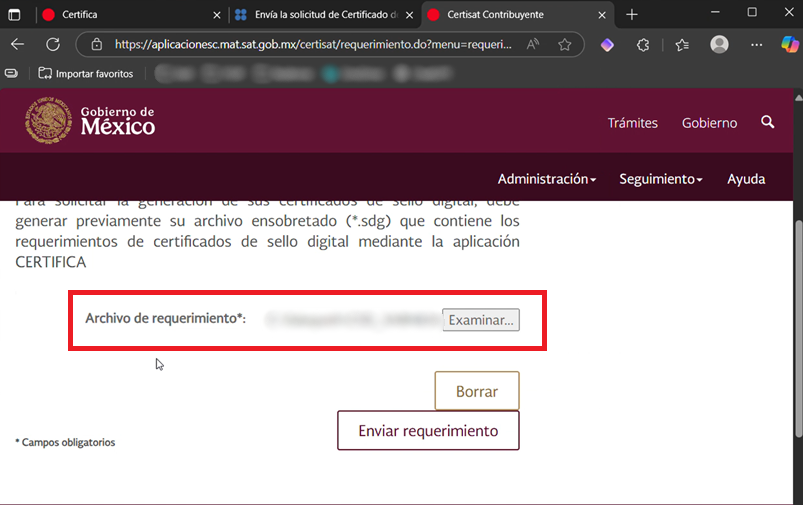The height and width of the screenshot is (505, 803).
Task: Add page to favorites with star icon
Action: (564, 45)
